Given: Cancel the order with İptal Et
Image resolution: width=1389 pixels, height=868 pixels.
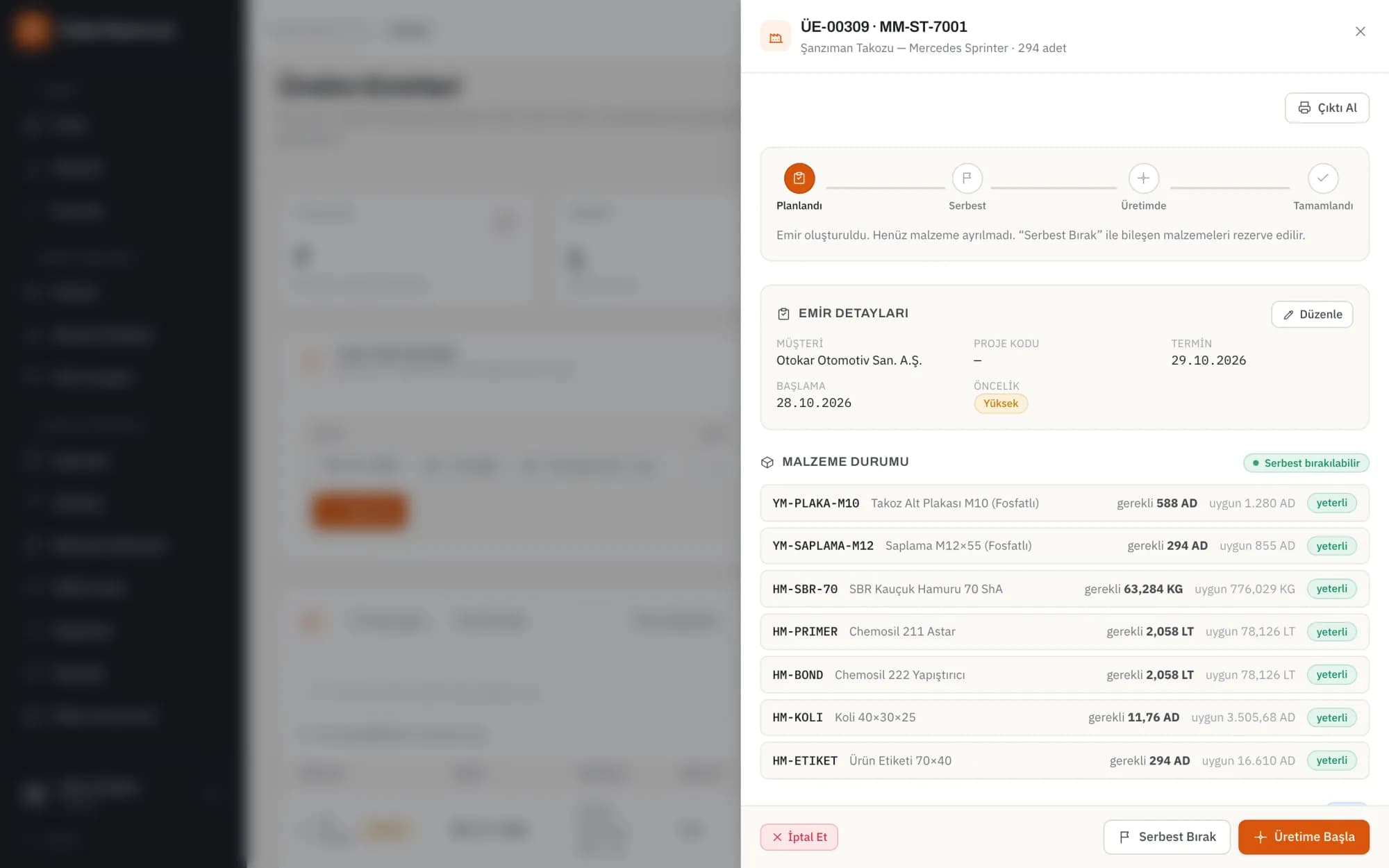Looking at the screenshot, I should (799, 837).
